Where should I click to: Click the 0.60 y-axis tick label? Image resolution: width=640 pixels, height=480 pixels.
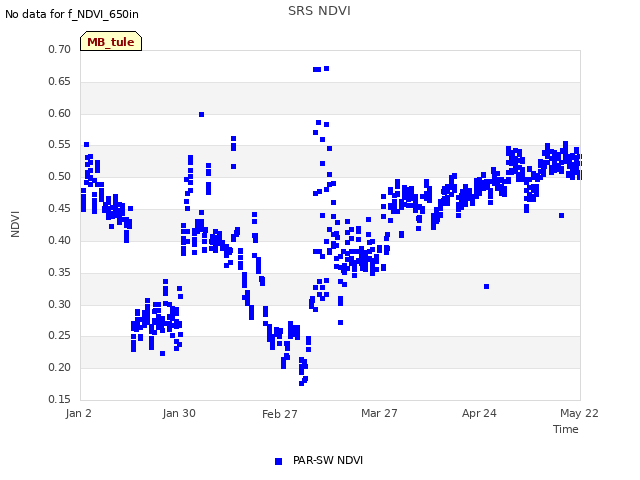[60, 113]
